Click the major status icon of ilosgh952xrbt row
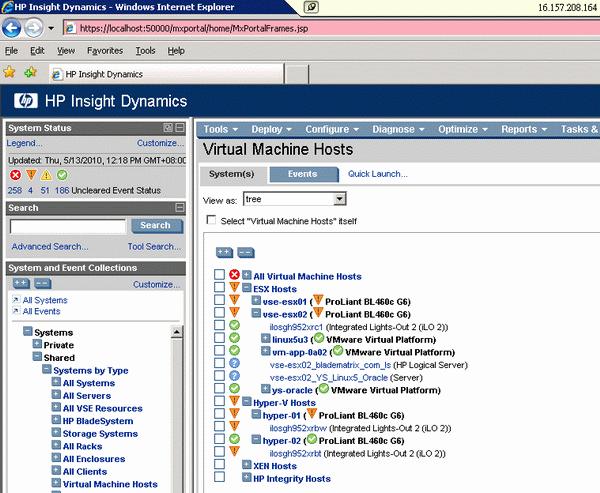 point(234,451)
